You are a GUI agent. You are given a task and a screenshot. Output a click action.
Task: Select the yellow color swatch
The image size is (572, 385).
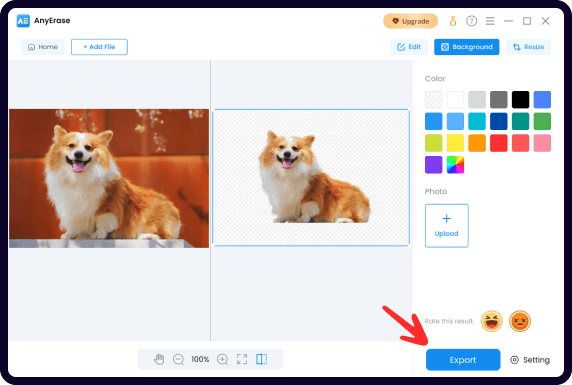coord(455,143)
